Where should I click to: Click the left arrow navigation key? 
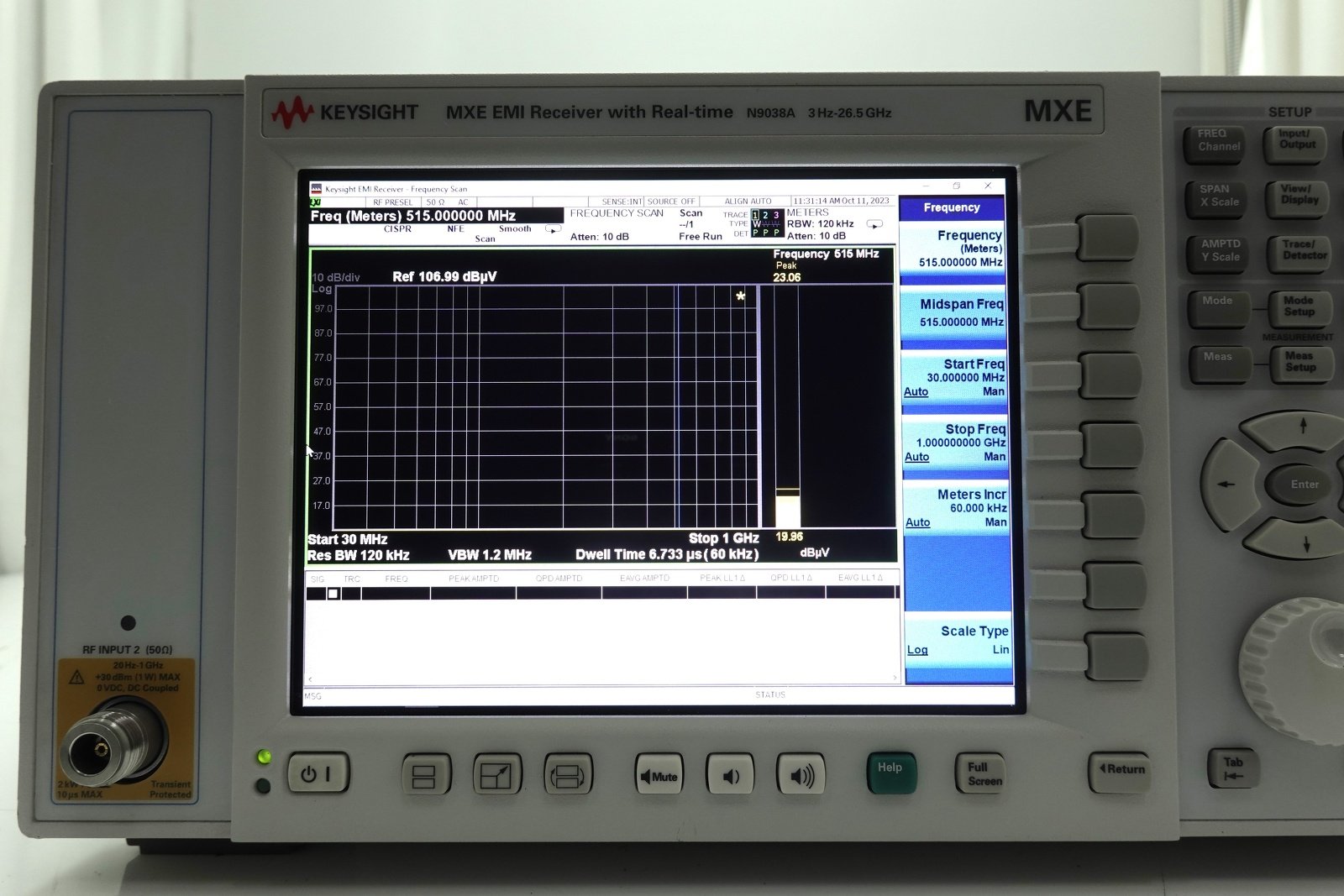point(1229,485)
